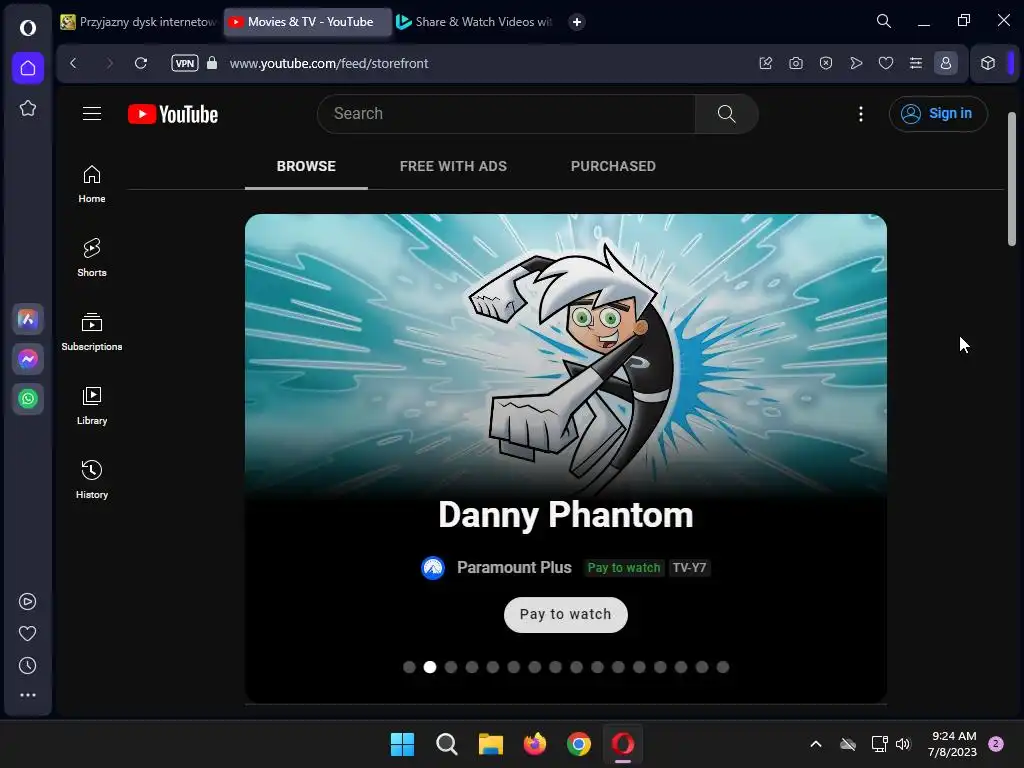Open the Shorts sidebar item
The image size is (1024, 768).
pyautogui.click(x=92, y=258)
